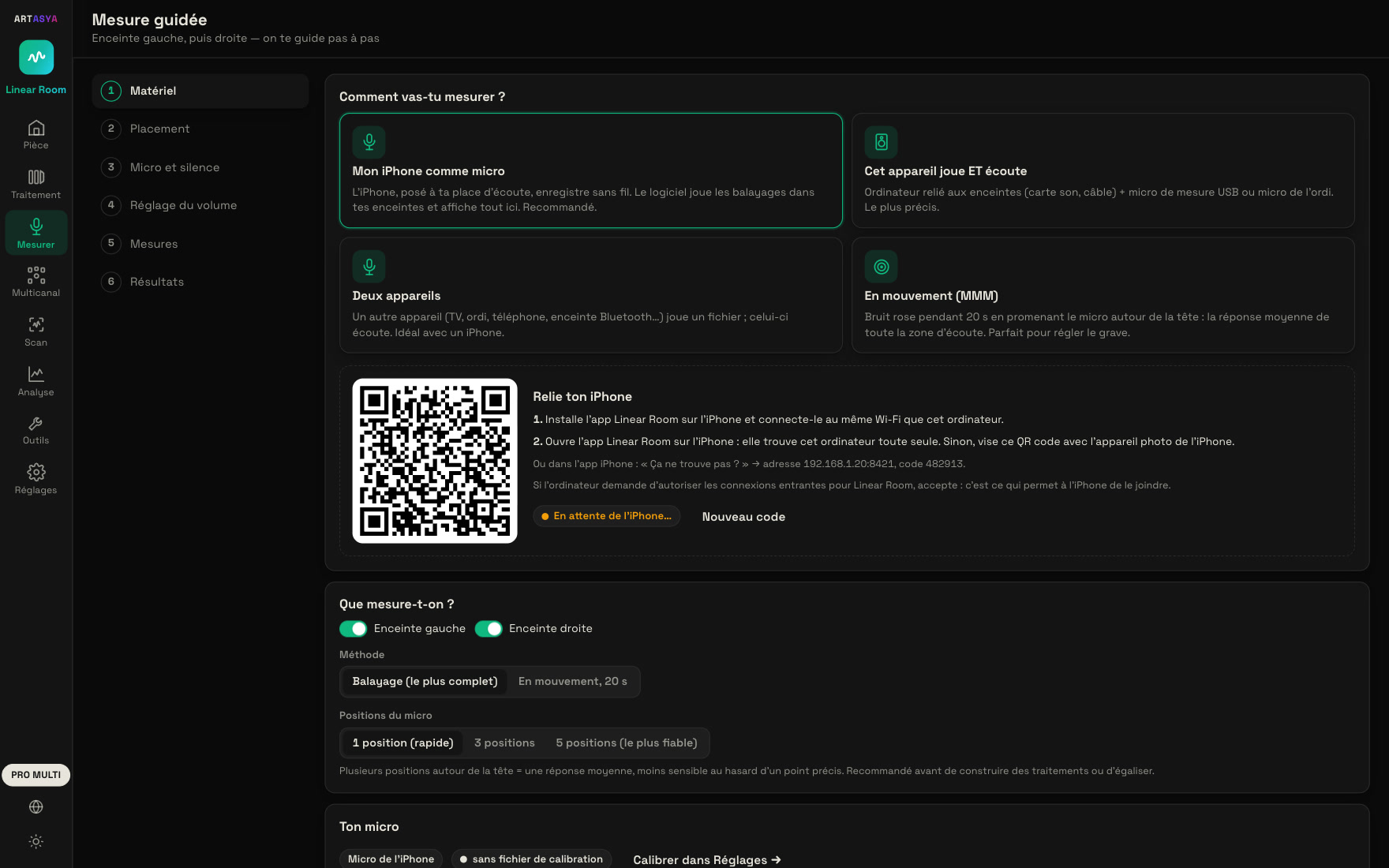Select the Deux appareils card
The image size is (1389, 868).
[591, 295]
